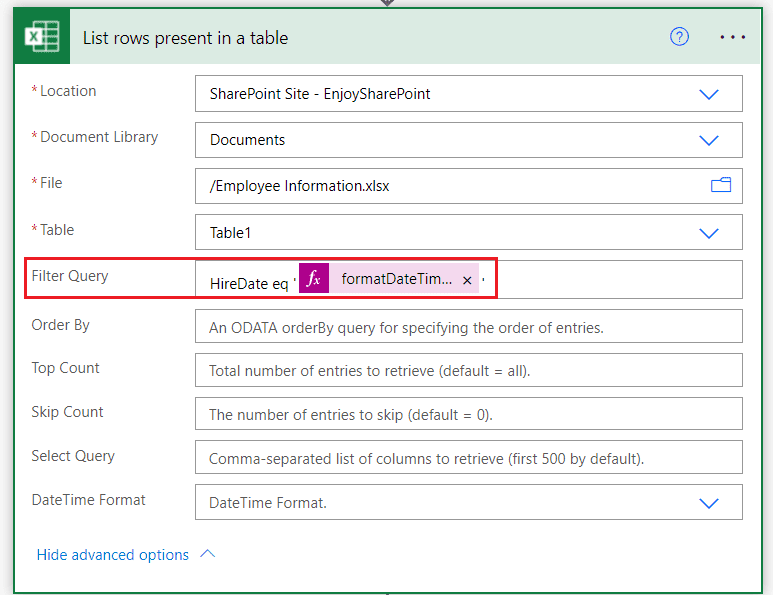773x595 pixels.
Task: Click the fx expression icon in Filter Query
Action: pos(314,279)
